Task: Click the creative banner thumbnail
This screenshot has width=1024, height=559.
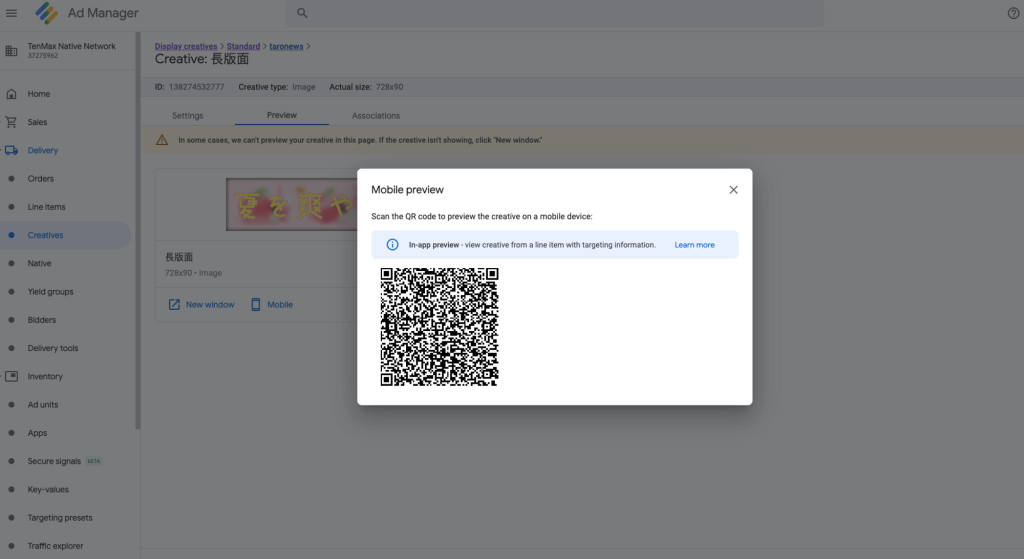Action: pos(291,204)
